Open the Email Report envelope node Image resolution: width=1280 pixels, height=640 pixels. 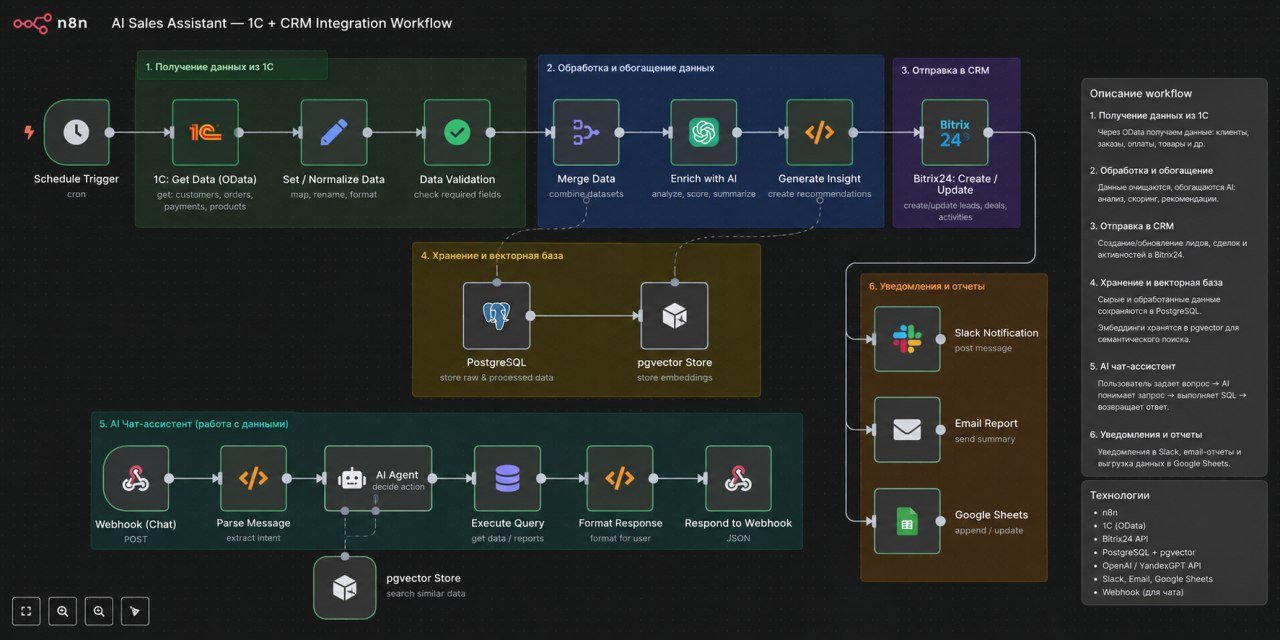click(907, 430)
